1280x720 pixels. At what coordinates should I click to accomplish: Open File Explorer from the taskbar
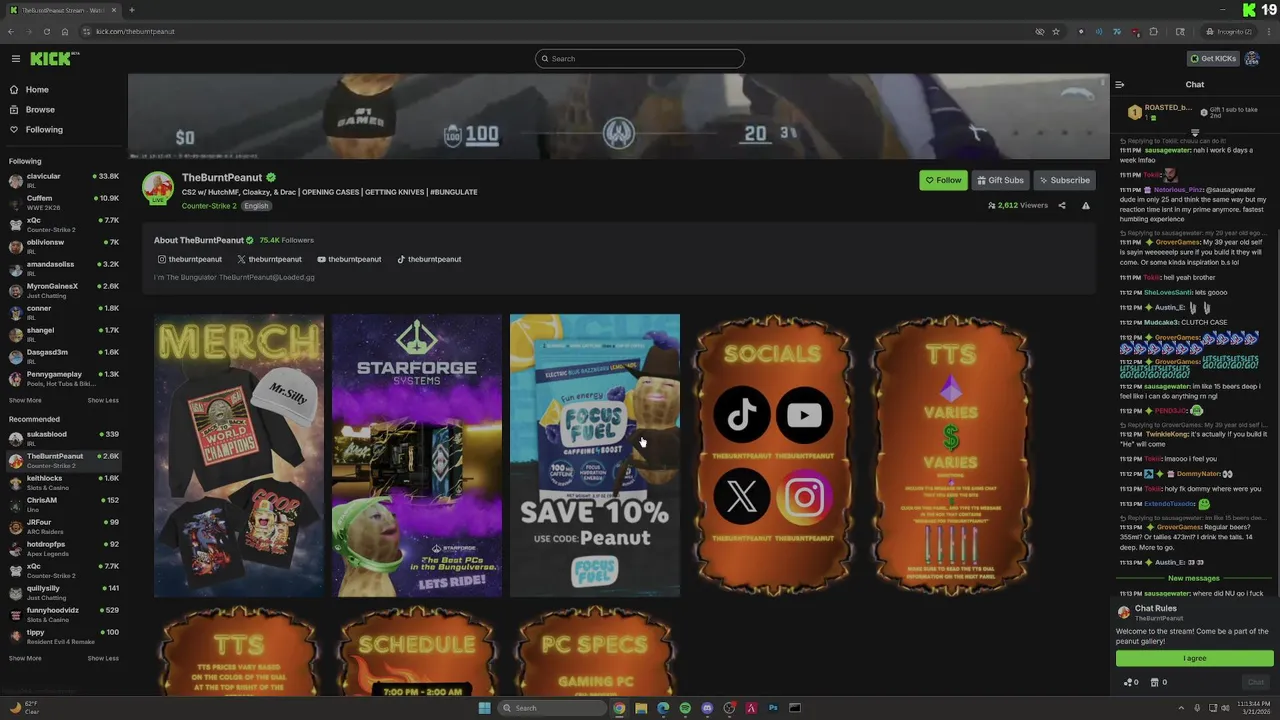641,708
